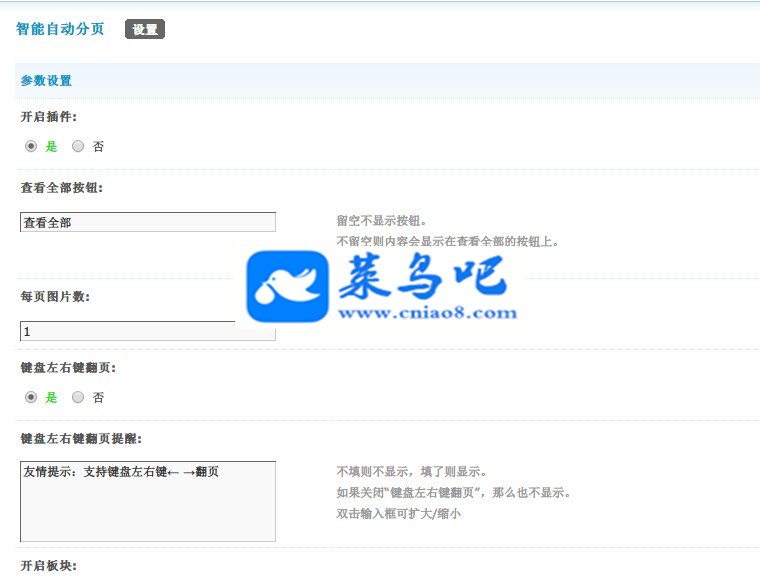Click the 查看全部按钮 field label
This screenshot has width=760, height=576.
[62, 188]
